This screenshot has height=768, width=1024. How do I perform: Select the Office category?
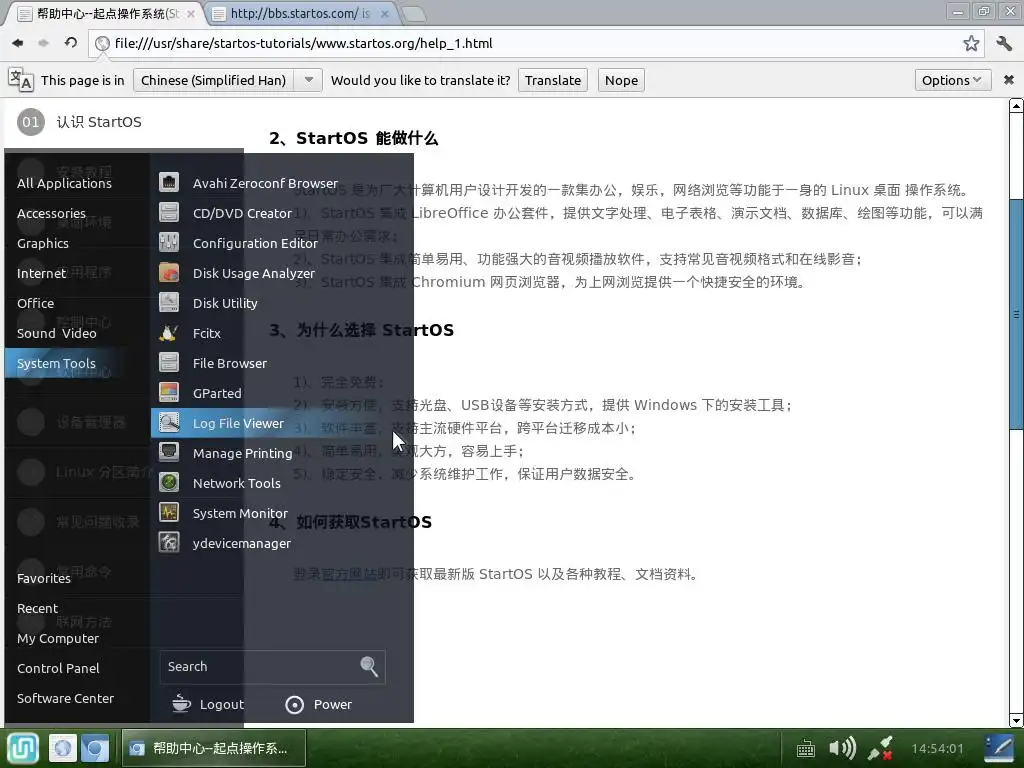[x=35, y=304]
